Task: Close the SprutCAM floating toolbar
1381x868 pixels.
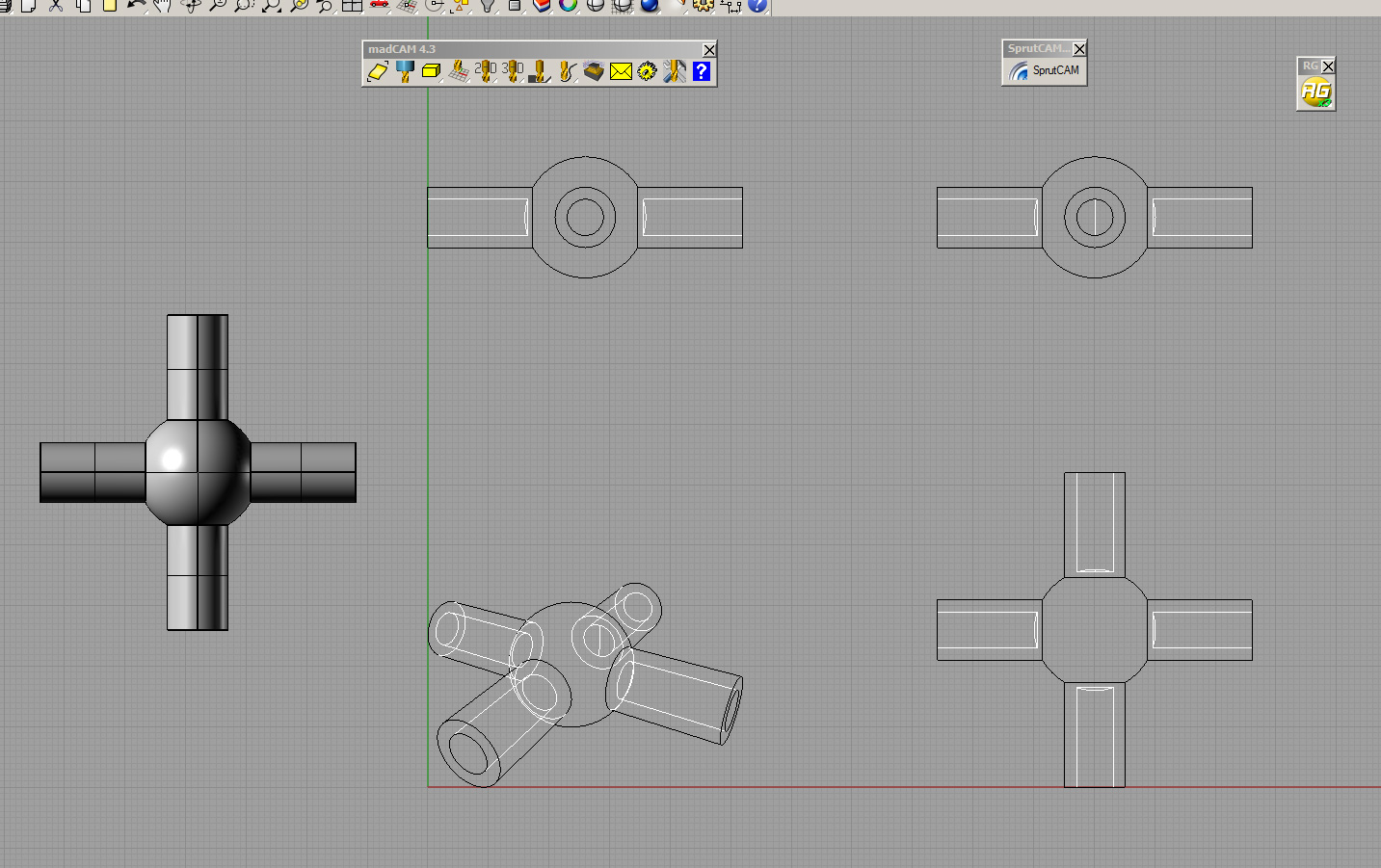Action: tap(1079, 49)
